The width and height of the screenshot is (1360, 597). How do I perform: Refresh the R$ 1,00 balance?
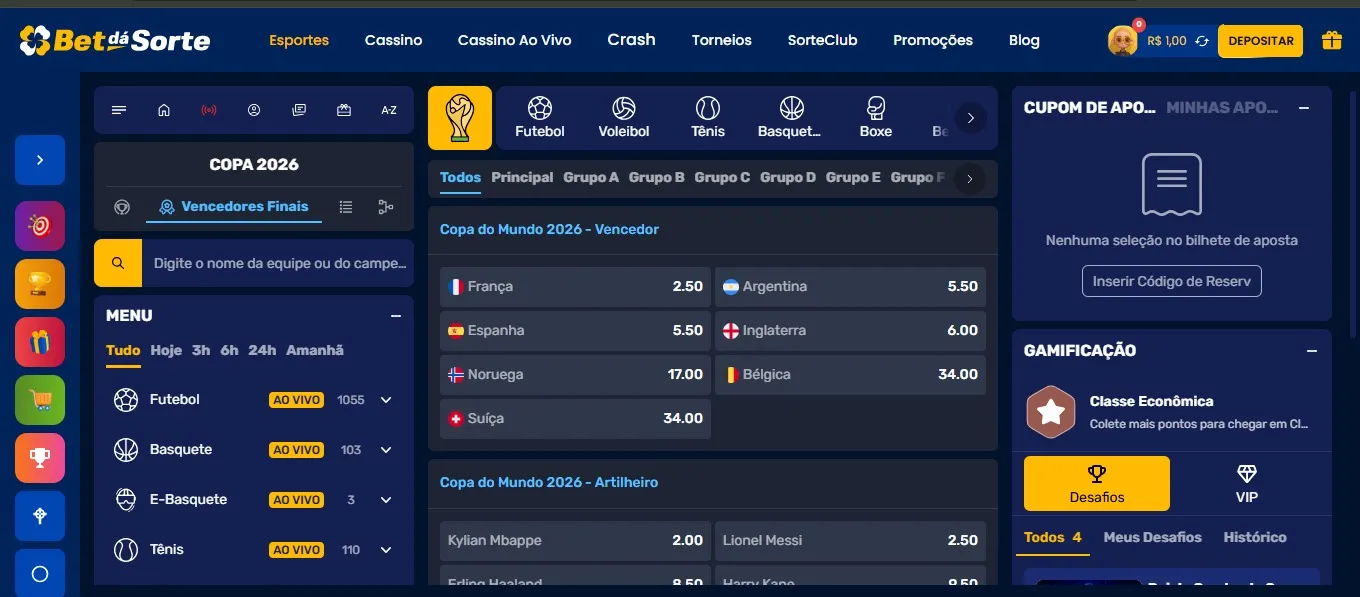coord(1202,41)
